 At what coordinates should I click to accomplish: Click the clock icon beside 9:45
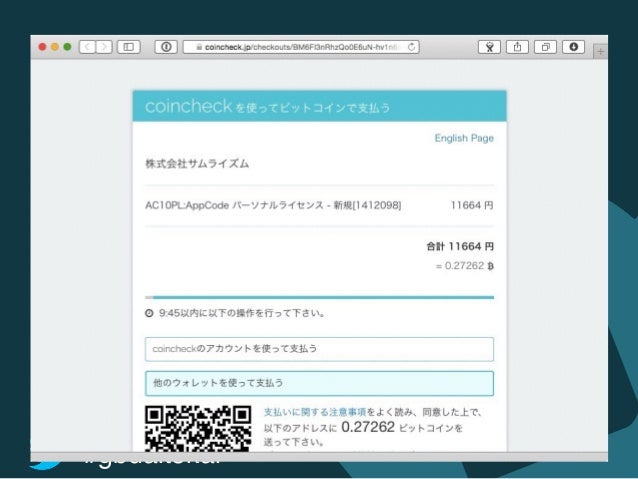149,313
